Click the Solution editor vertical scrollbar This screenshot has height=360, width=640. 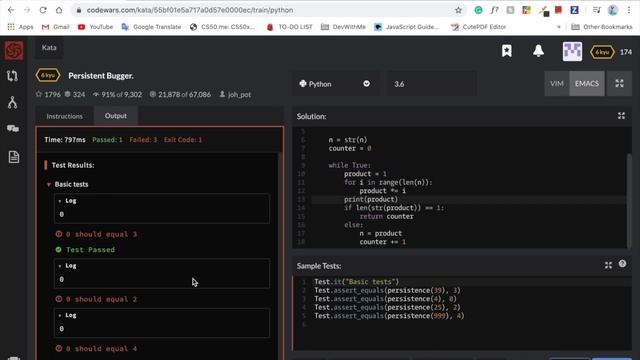click(x=629, y=200)
